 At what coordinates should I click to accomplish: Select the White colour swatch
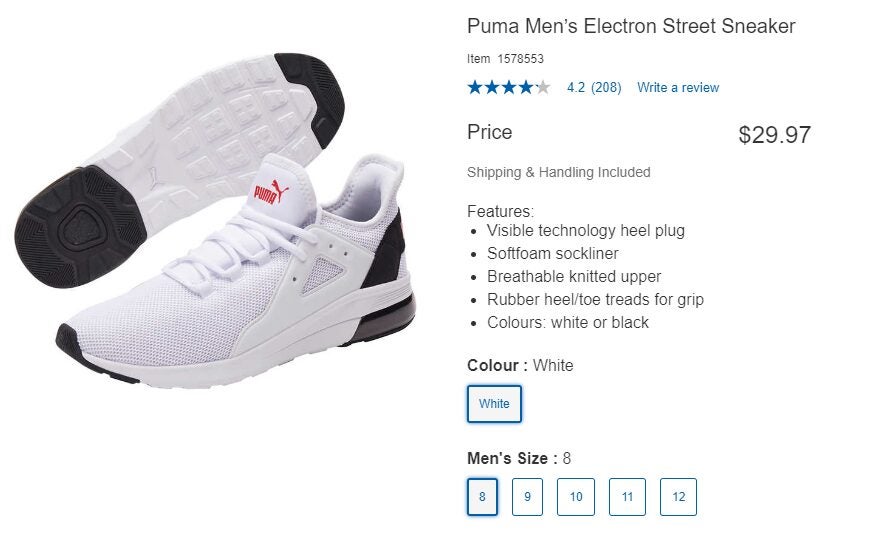coord(494,404)
